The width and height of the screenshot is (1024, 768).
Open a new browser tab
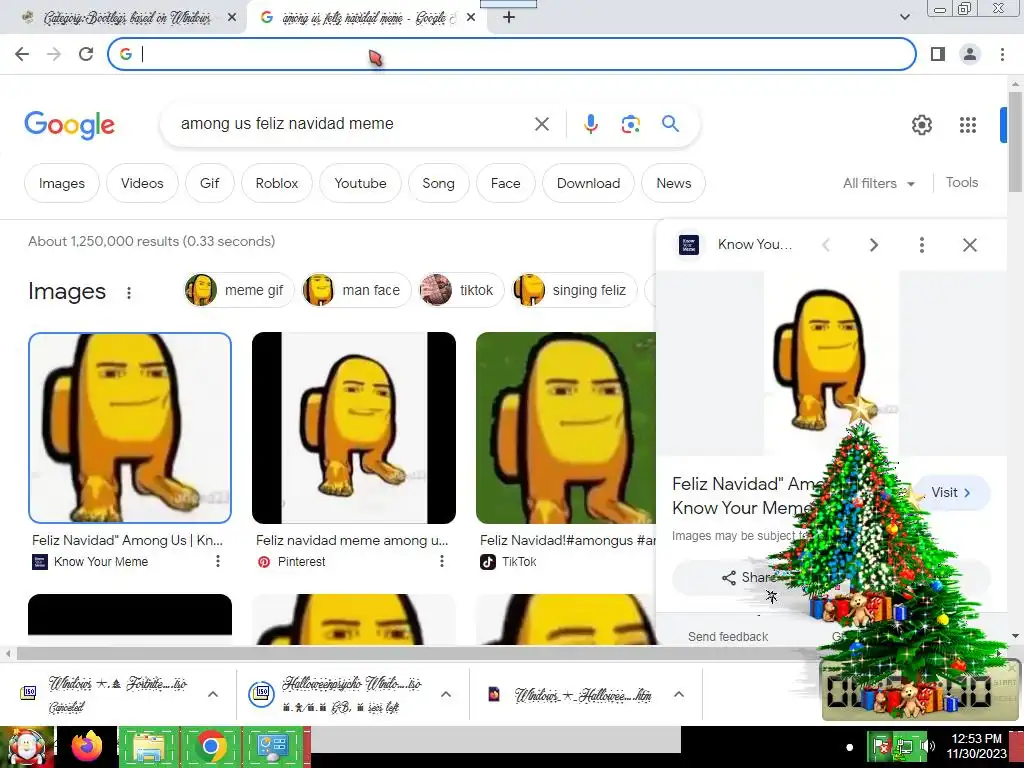[x=509, y=18]
